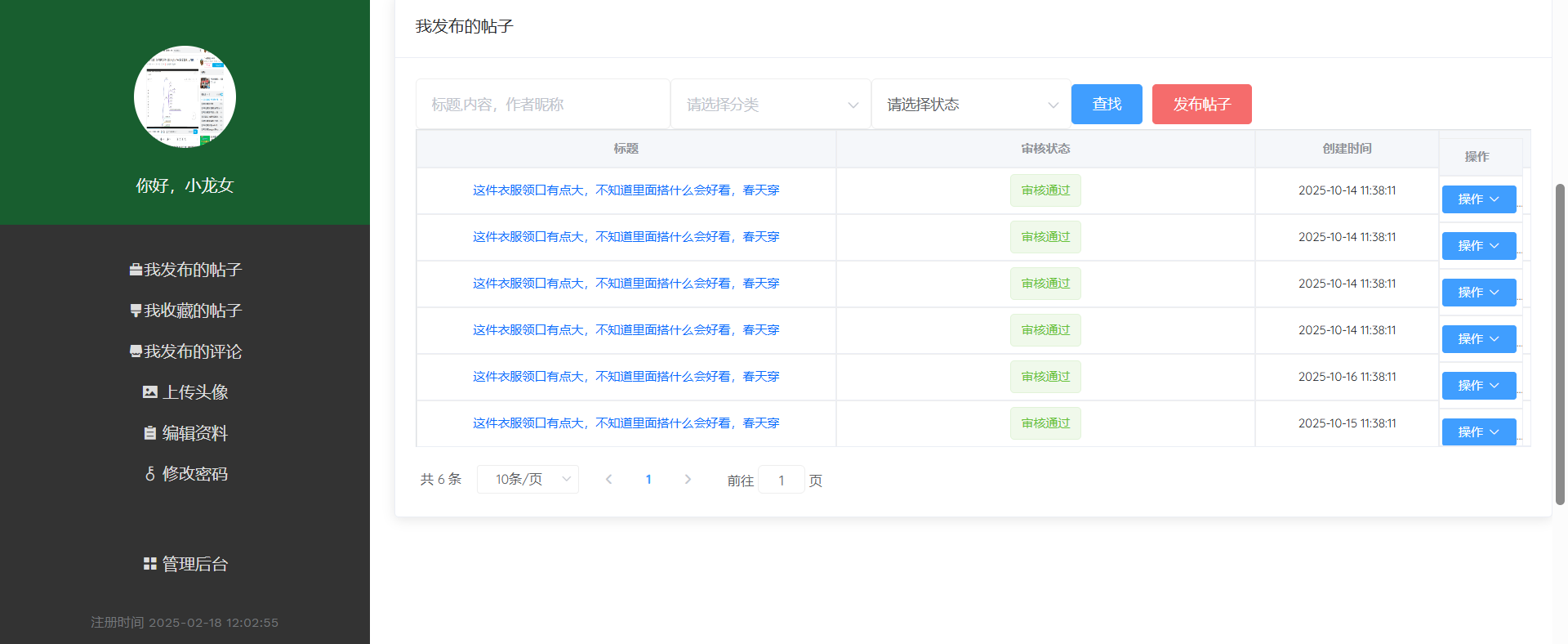This screenshot has height=644, width=1568.
Task: Click 审核通过 tag in the 2025-10-15 row
Action: coord(1045,423)
